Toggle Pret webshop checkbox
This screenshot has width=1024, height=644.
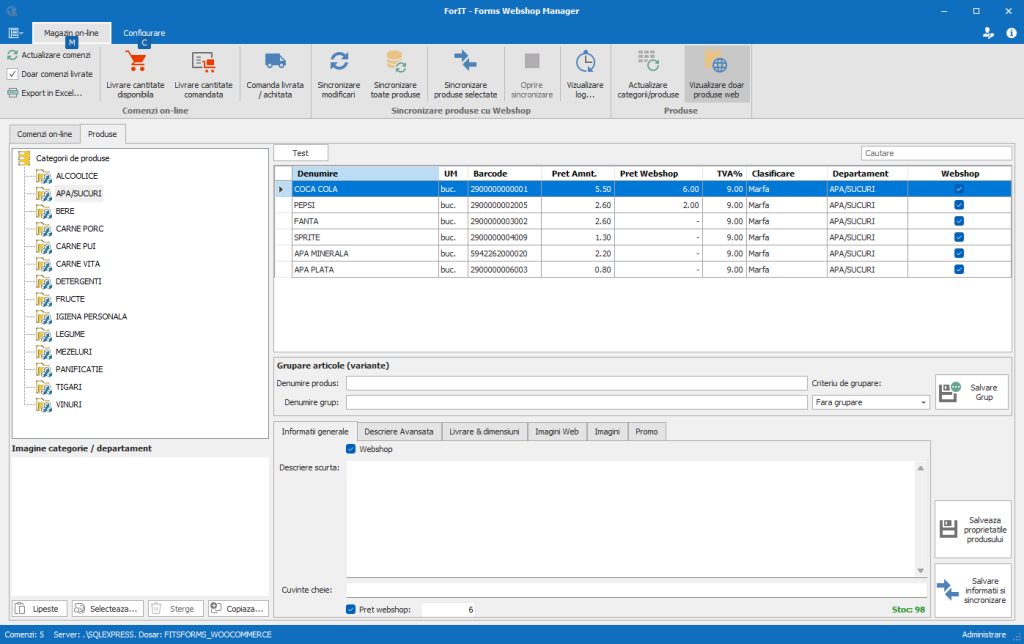[351, 609]
